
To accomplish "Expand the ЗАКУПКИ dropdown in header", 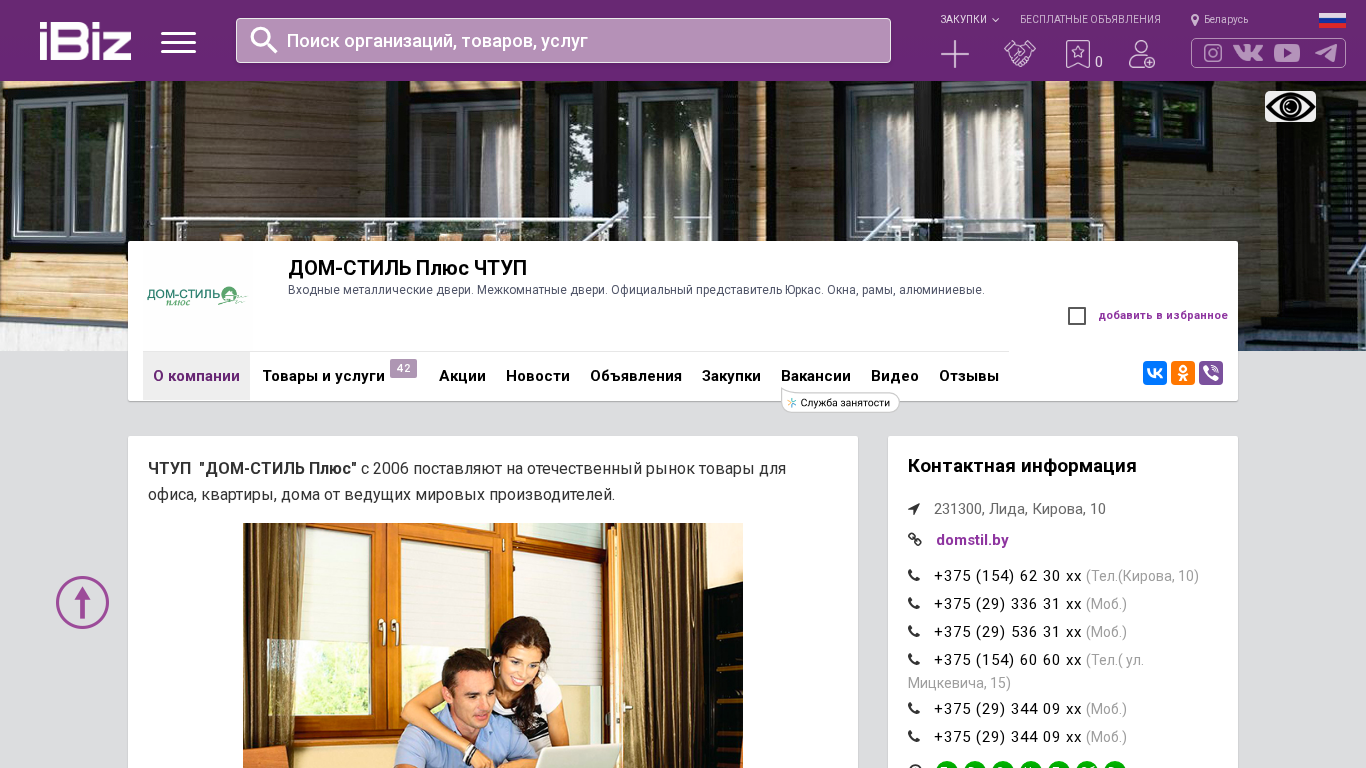I will [x=969, y=20].
